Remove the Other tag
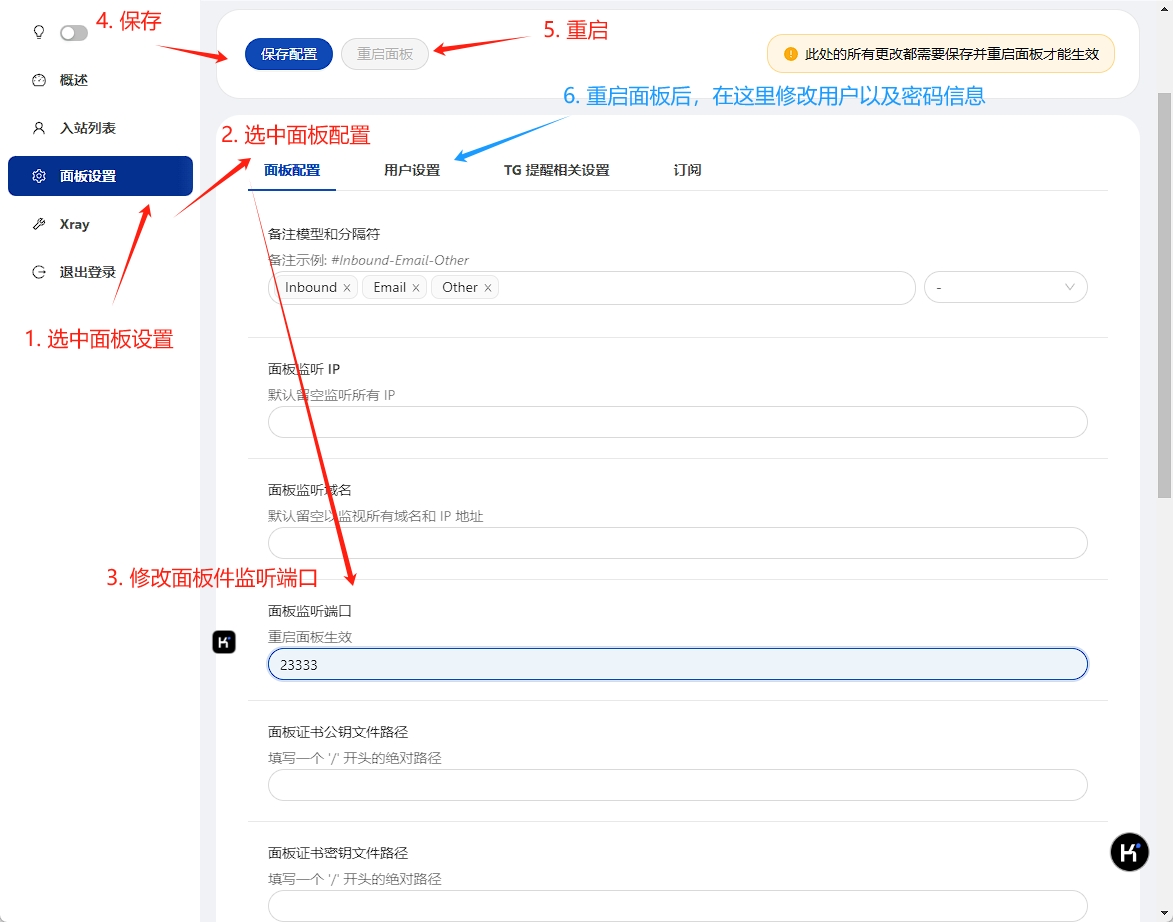1173x922 pixels. (x=488, y=288)
